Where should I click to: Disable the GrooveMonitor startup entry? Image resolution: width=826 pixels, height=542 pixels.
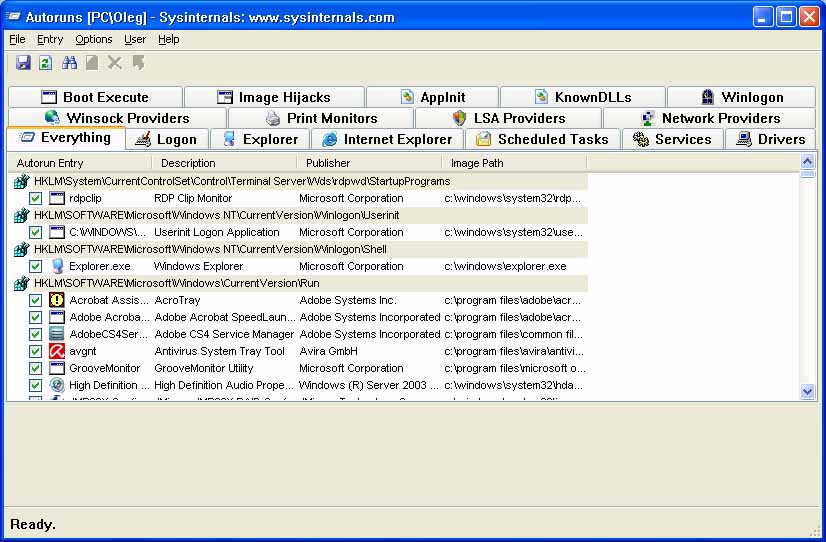(x=36, y=368)
